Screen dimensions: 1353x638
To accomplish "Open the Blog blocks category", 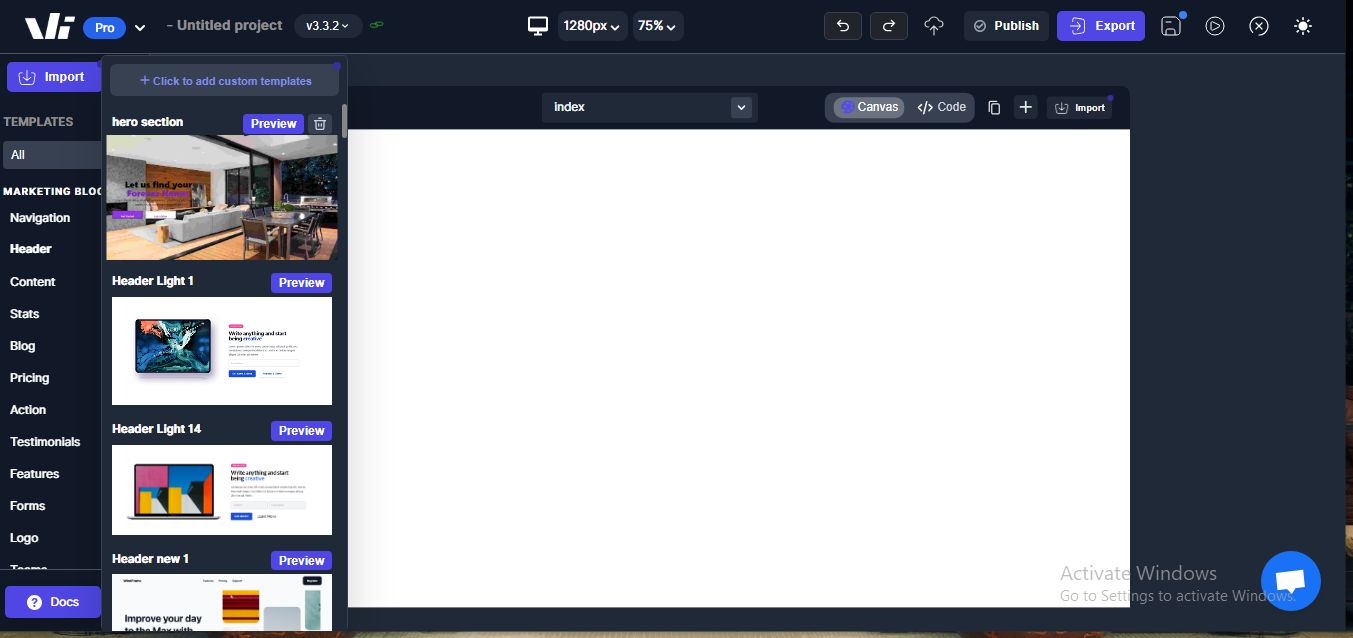I will pos(23,346).
